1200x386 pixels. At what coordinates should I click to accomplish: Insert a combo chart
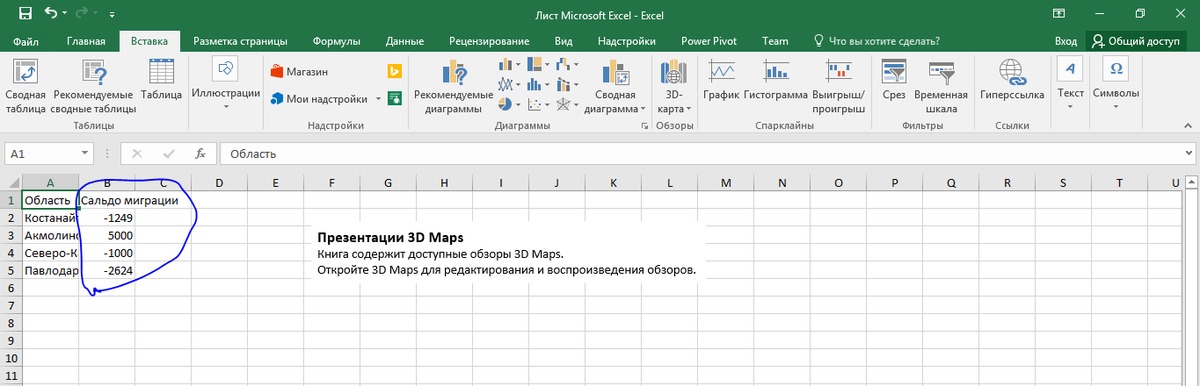[x=567, y=85]
